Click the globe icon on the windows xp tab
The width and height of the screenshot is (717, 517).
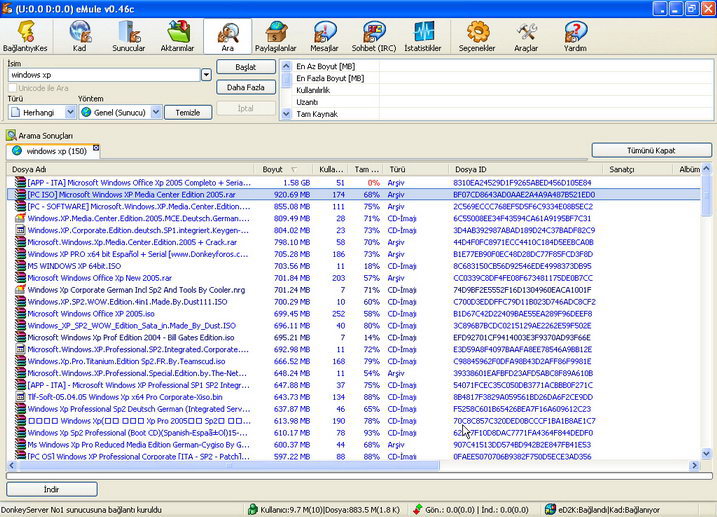coord(17,150)
